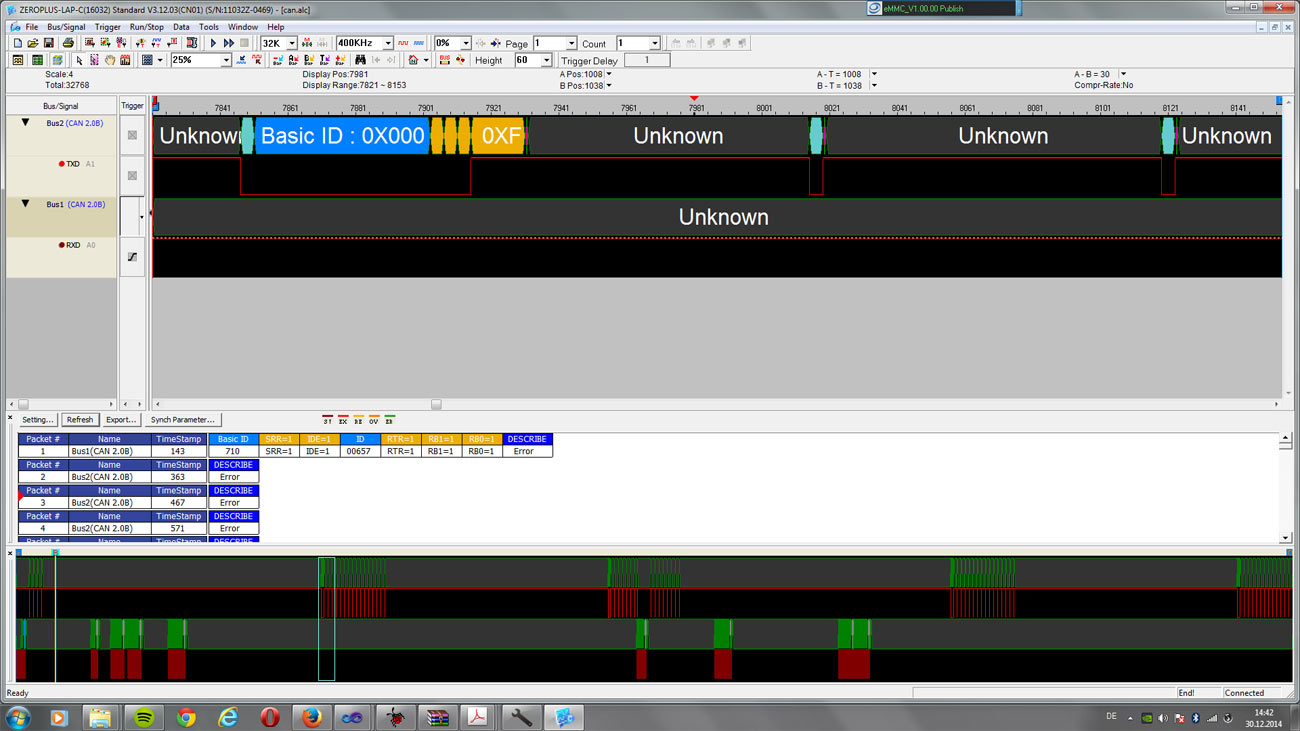Click the red waveform mode icon
The image size is (1300, 731).
click(403, 43)
